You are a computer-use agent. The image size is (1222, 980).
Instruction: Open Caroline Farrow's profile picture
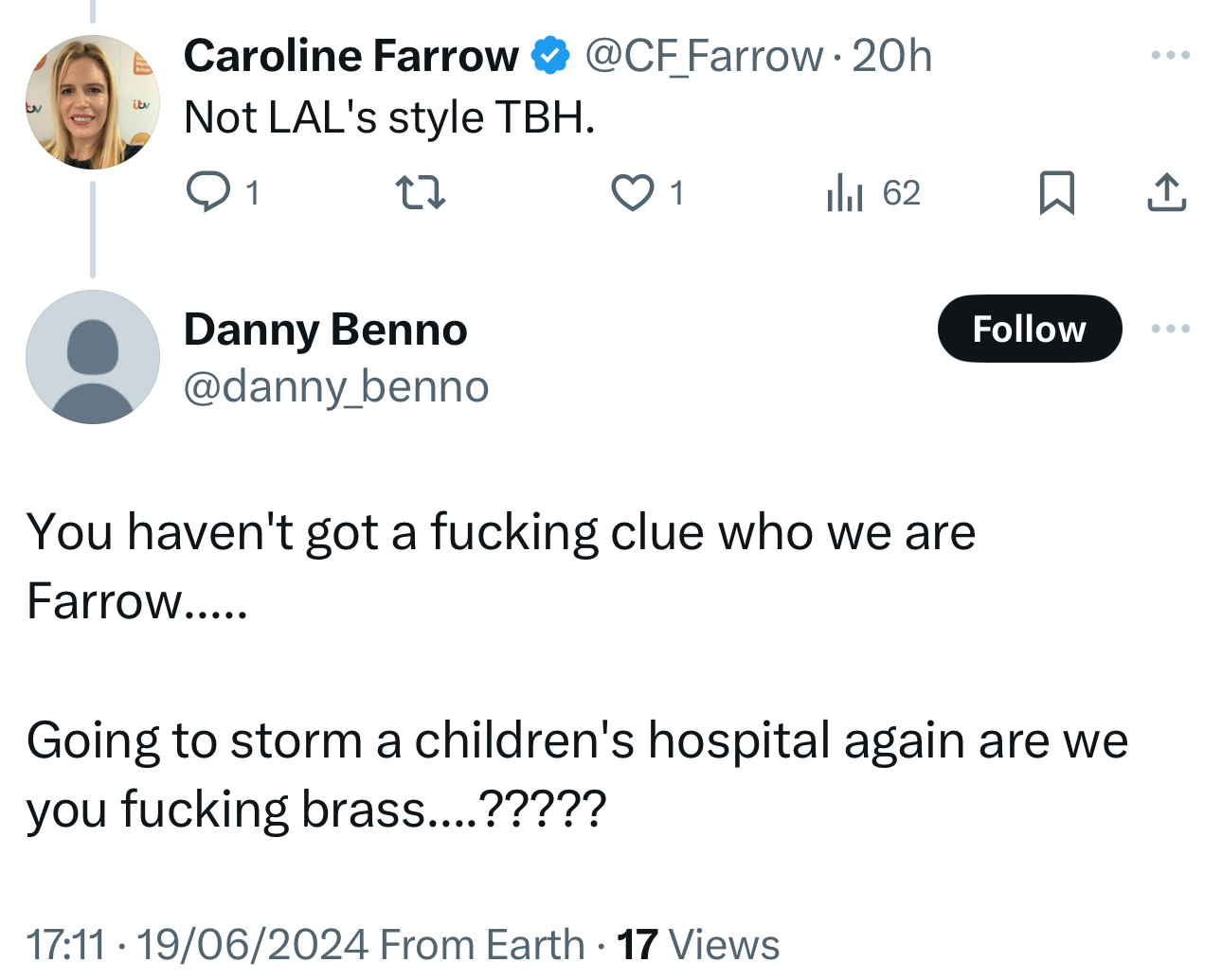click(x=92, y=102)
